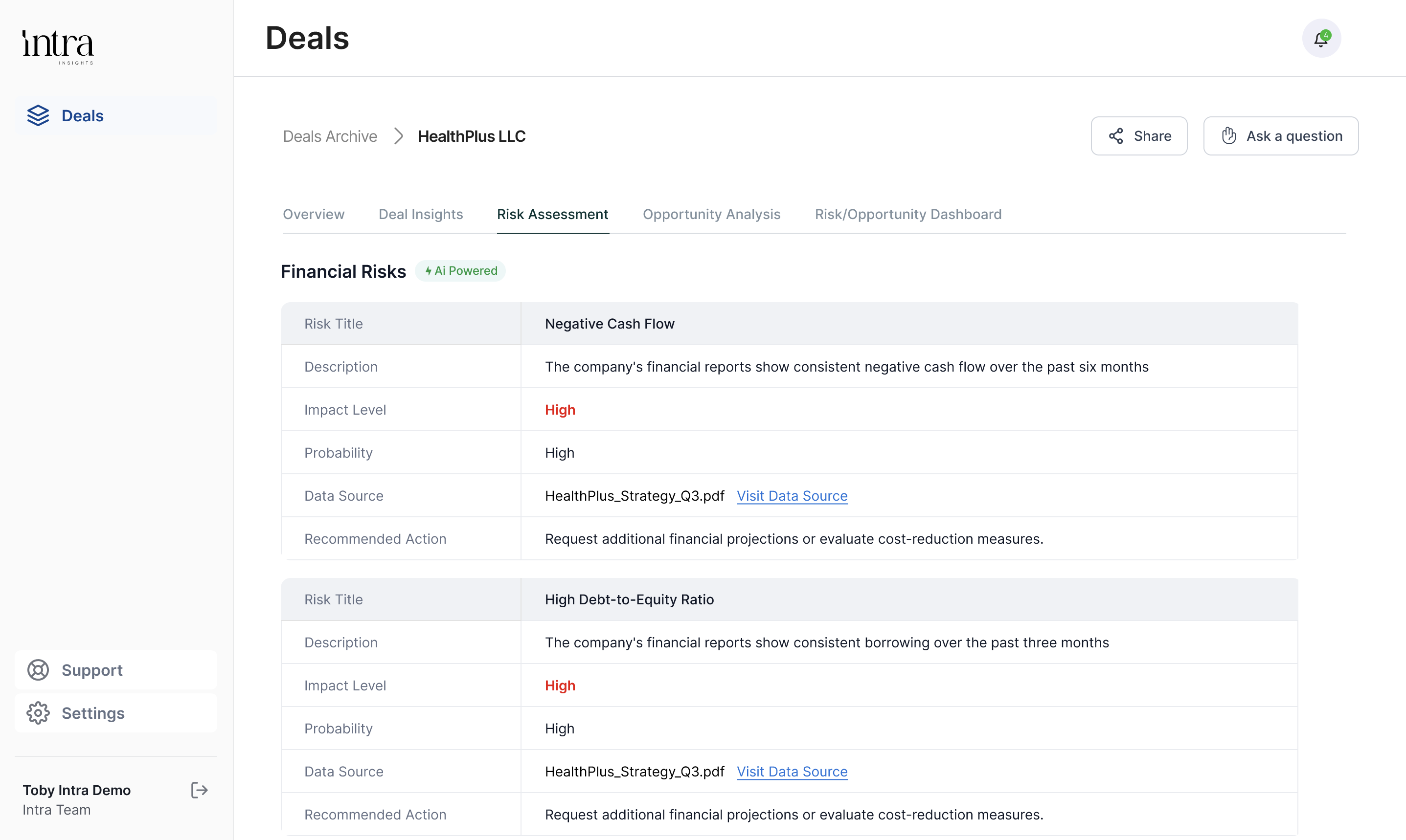
Task: Click the Intra Insights logo
Action: 58,46
